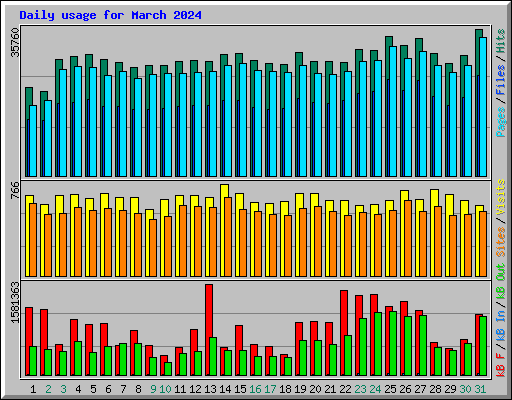Viewport: 512px width, 400px height.
Task: Click the tall red kB bar for day 13
Action: click(209, 330)
